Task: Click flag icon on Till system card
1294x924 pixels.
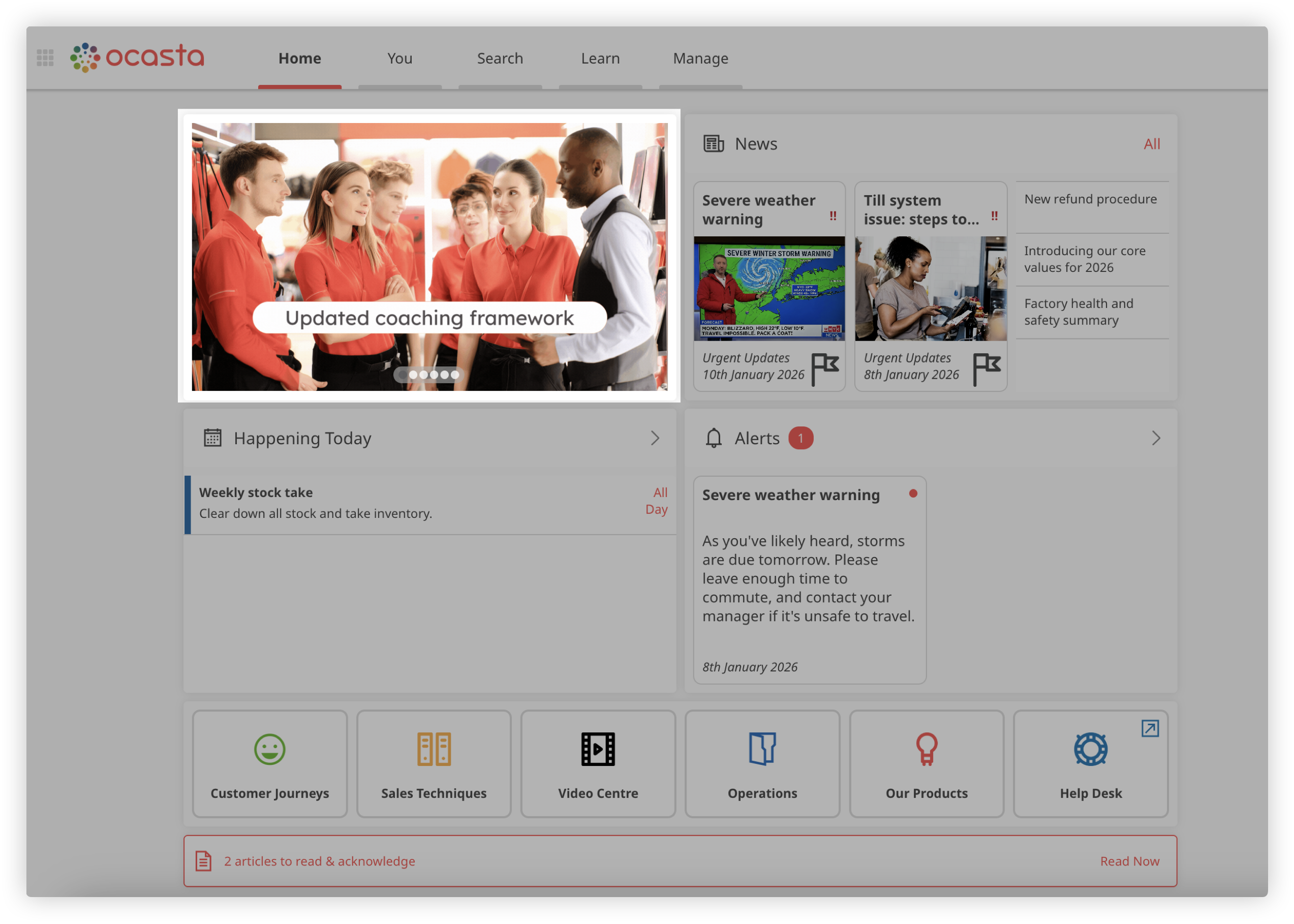Action: point(985,368)
